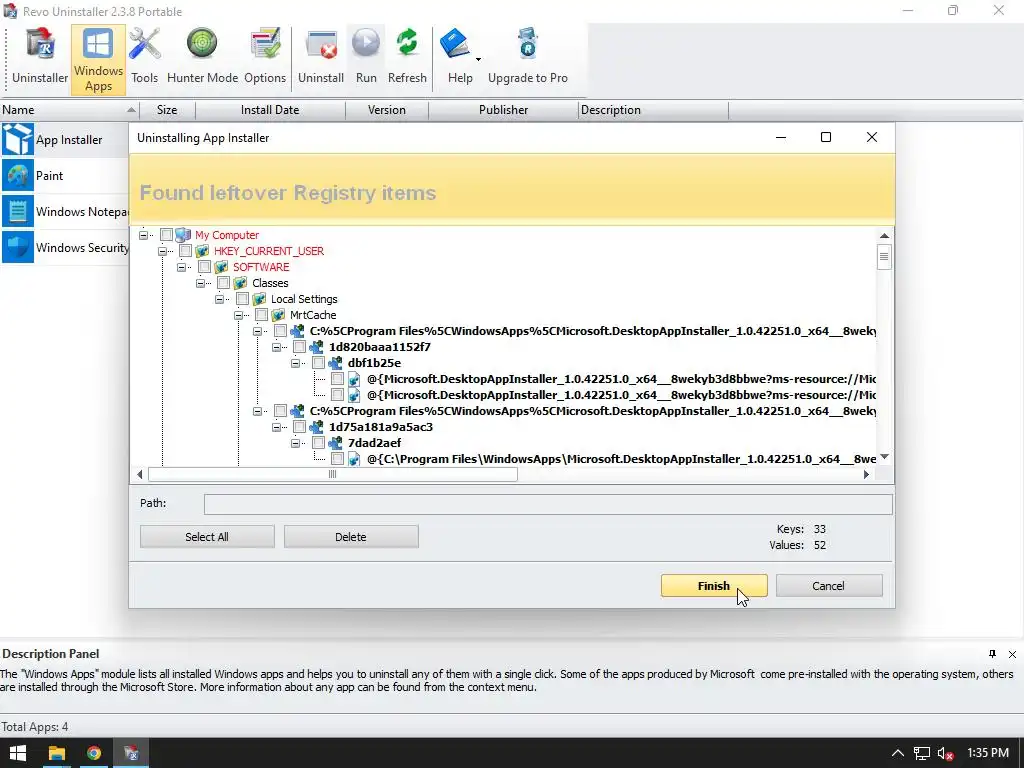Click the Path field
1024x768 pixels.
pos(548,504)
